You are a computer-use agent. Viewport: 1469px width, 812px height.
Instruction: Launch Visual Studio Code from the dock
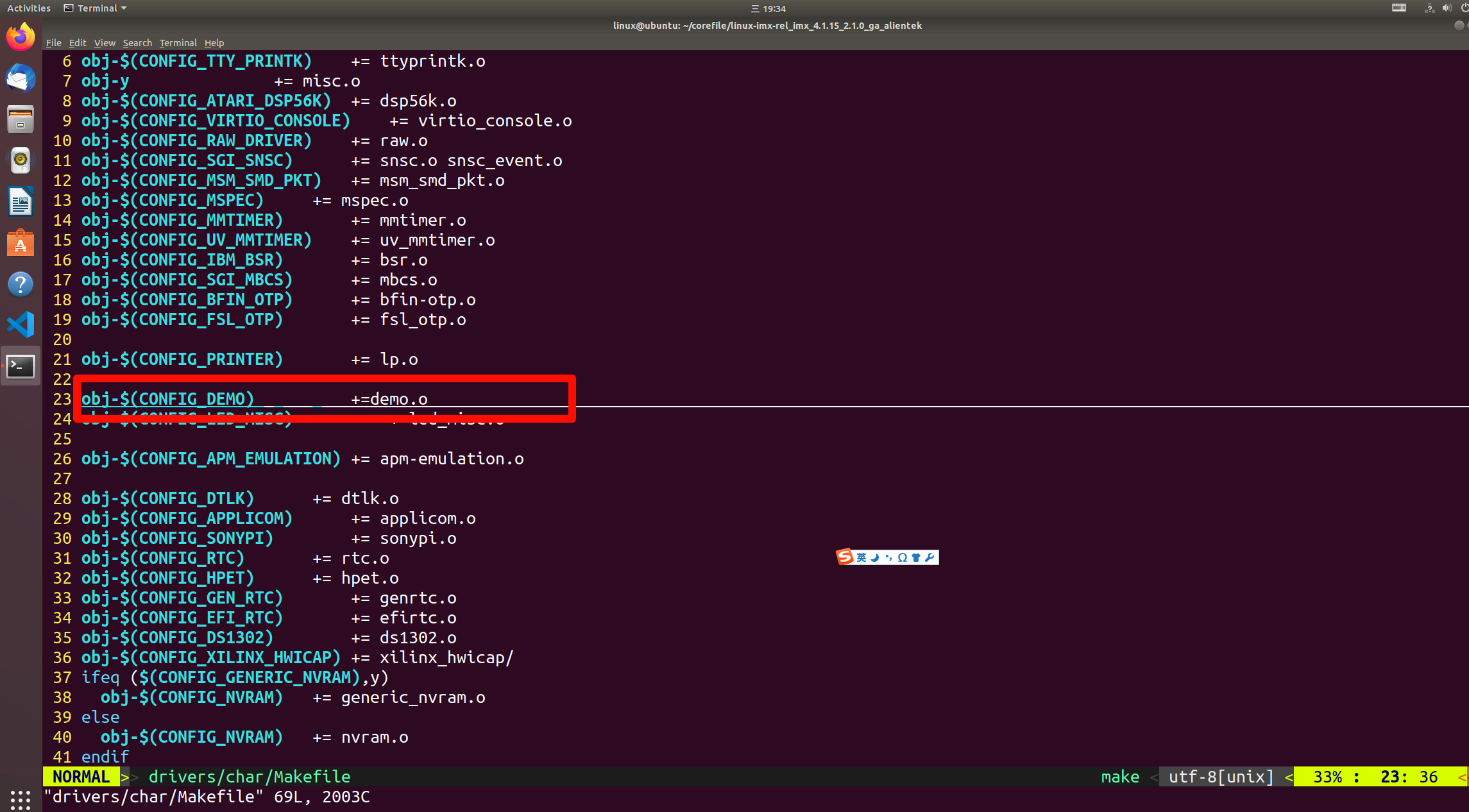point(21,325)
